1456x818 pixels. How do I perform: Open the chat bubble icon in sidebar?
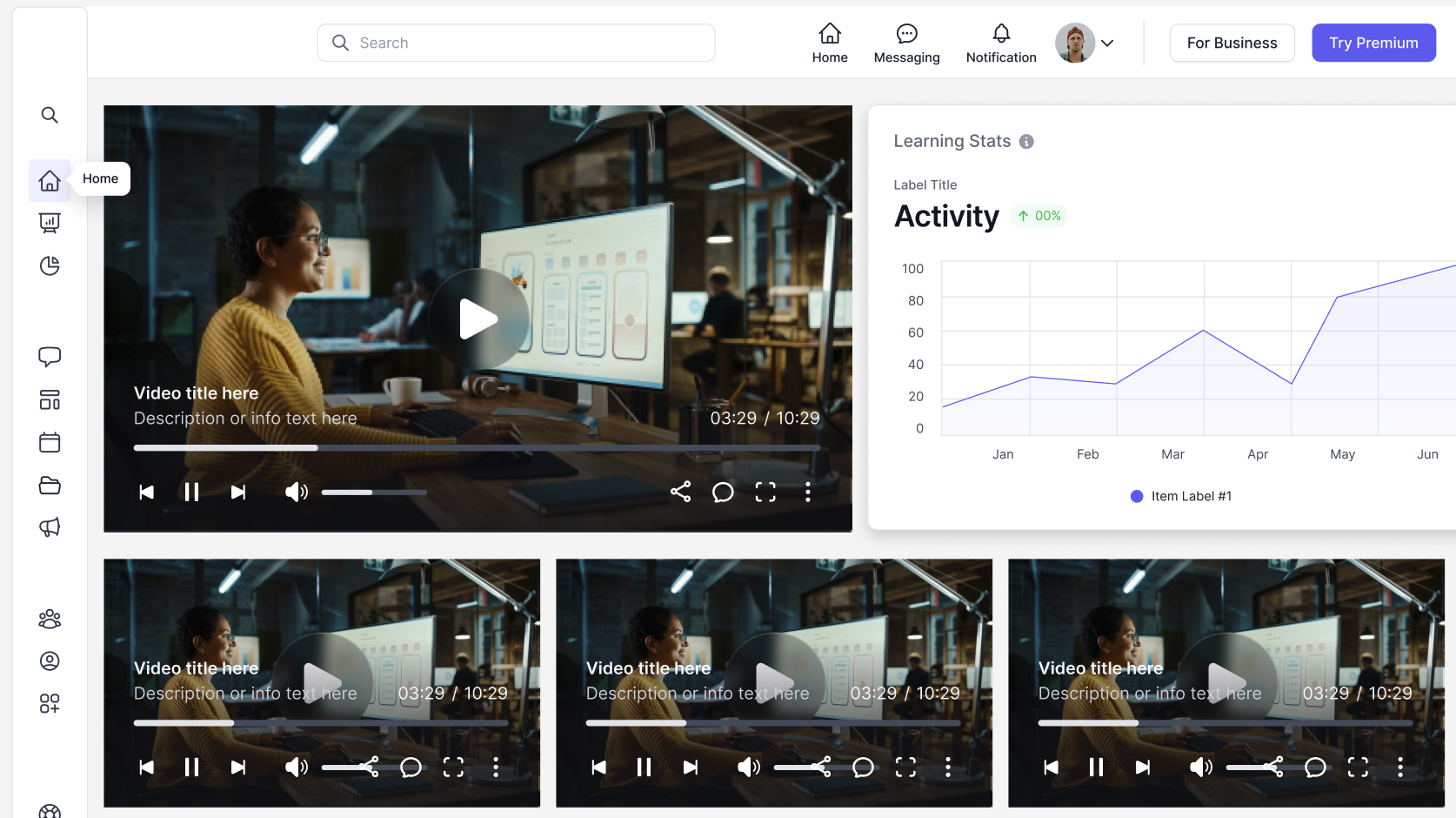50,357
